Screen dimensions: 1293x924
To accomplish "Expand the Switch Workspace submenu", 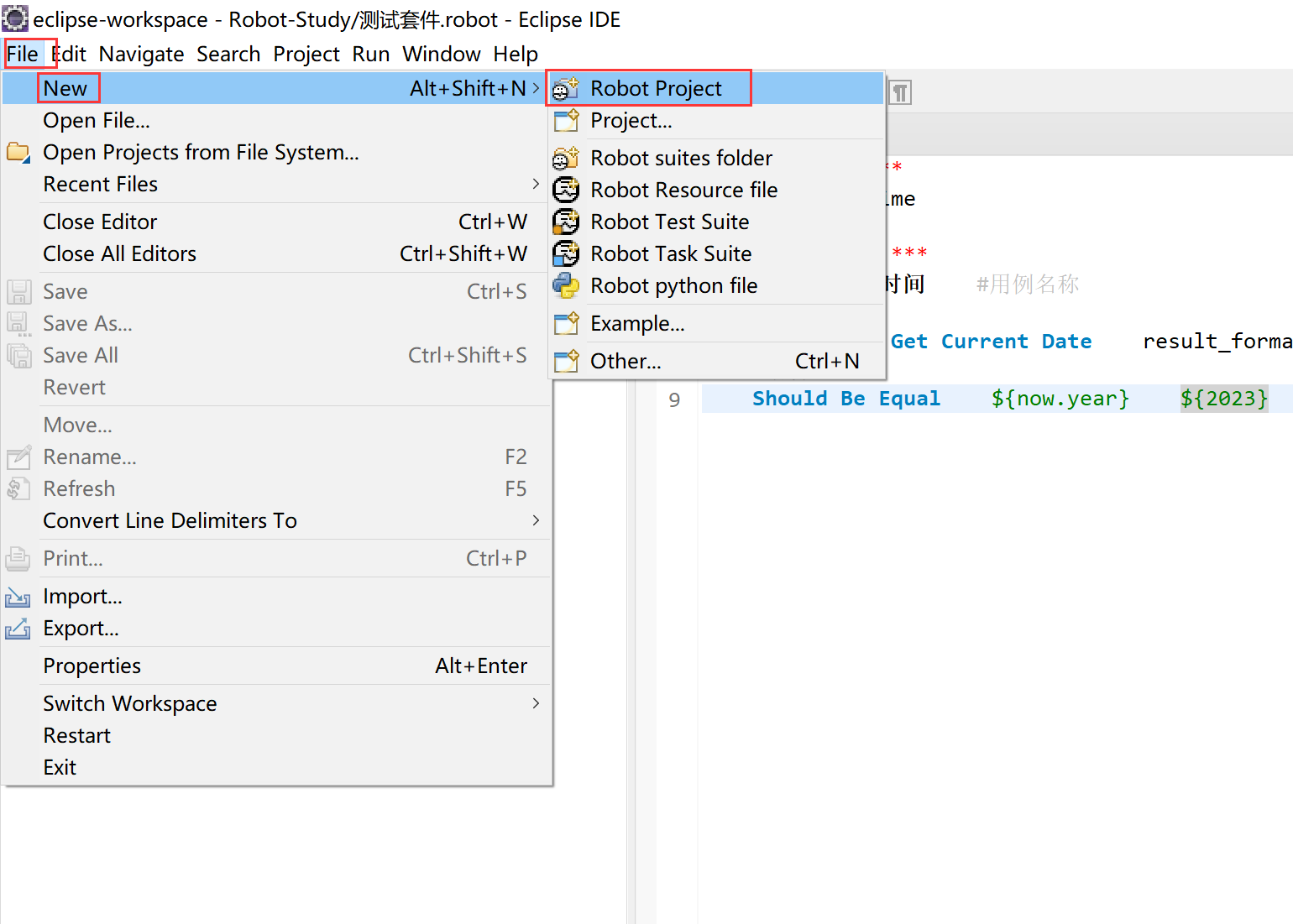I will point(275,703).
